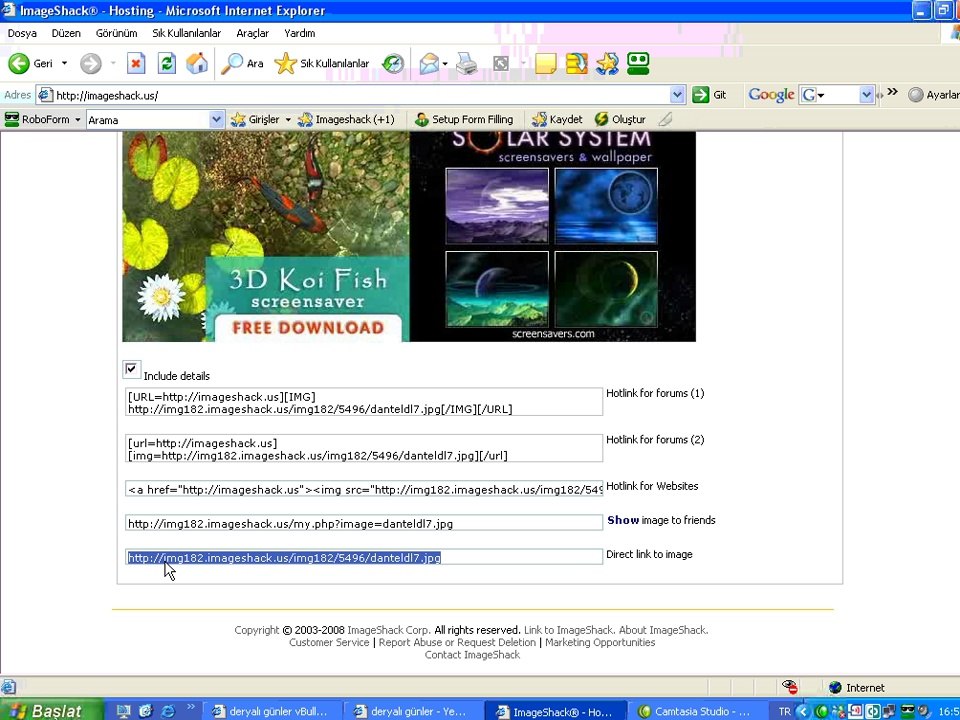This screenshot has height=720, width=960.
Task: Click the privacy blocked-cookie status bar icon
Action: pyautogui.click(x=790, y=687)
